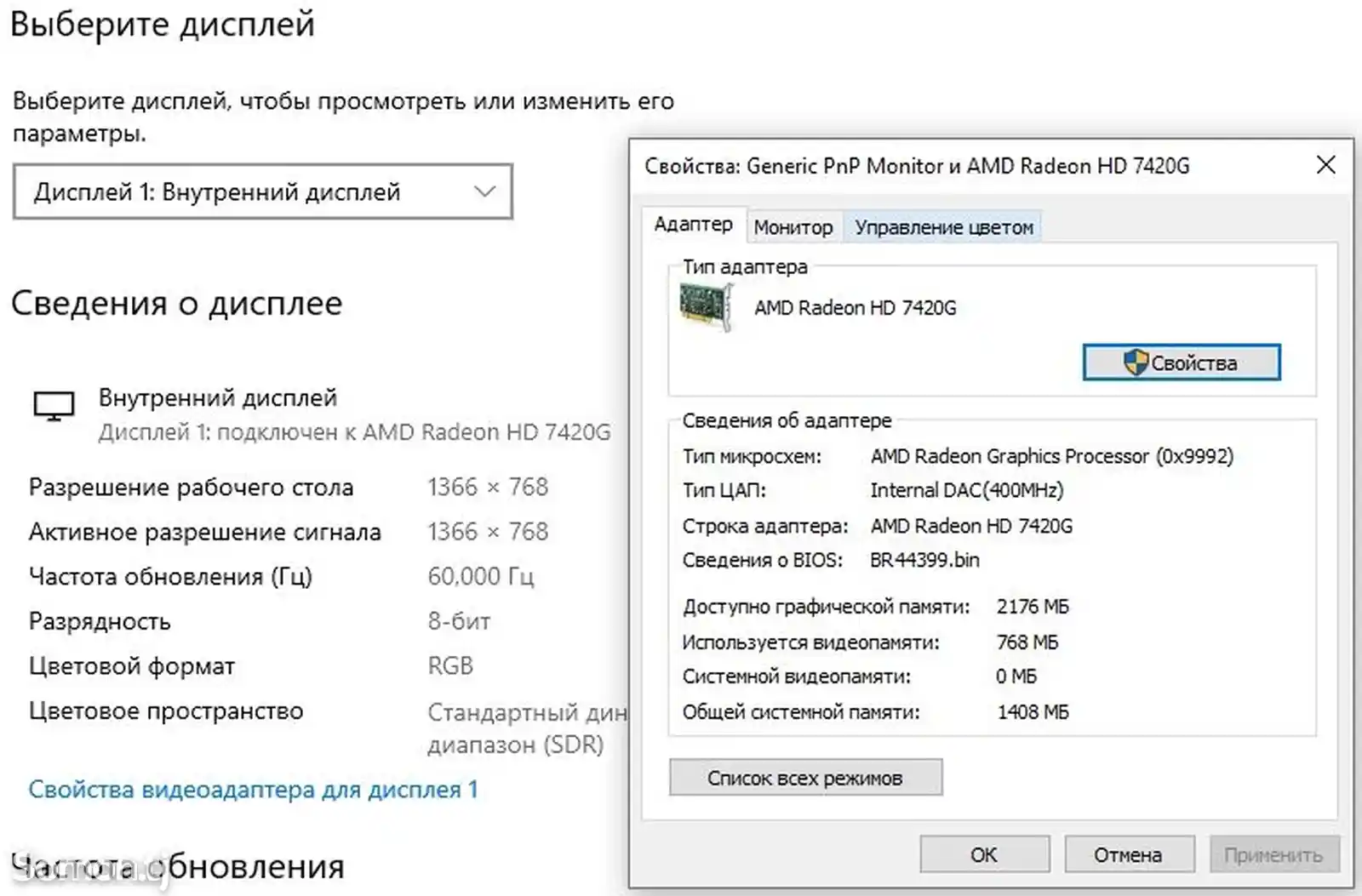This screenshot has width=1362, height=896.
Task: Click 'Цветовое пространство' row label
Action: coord(166,711)
